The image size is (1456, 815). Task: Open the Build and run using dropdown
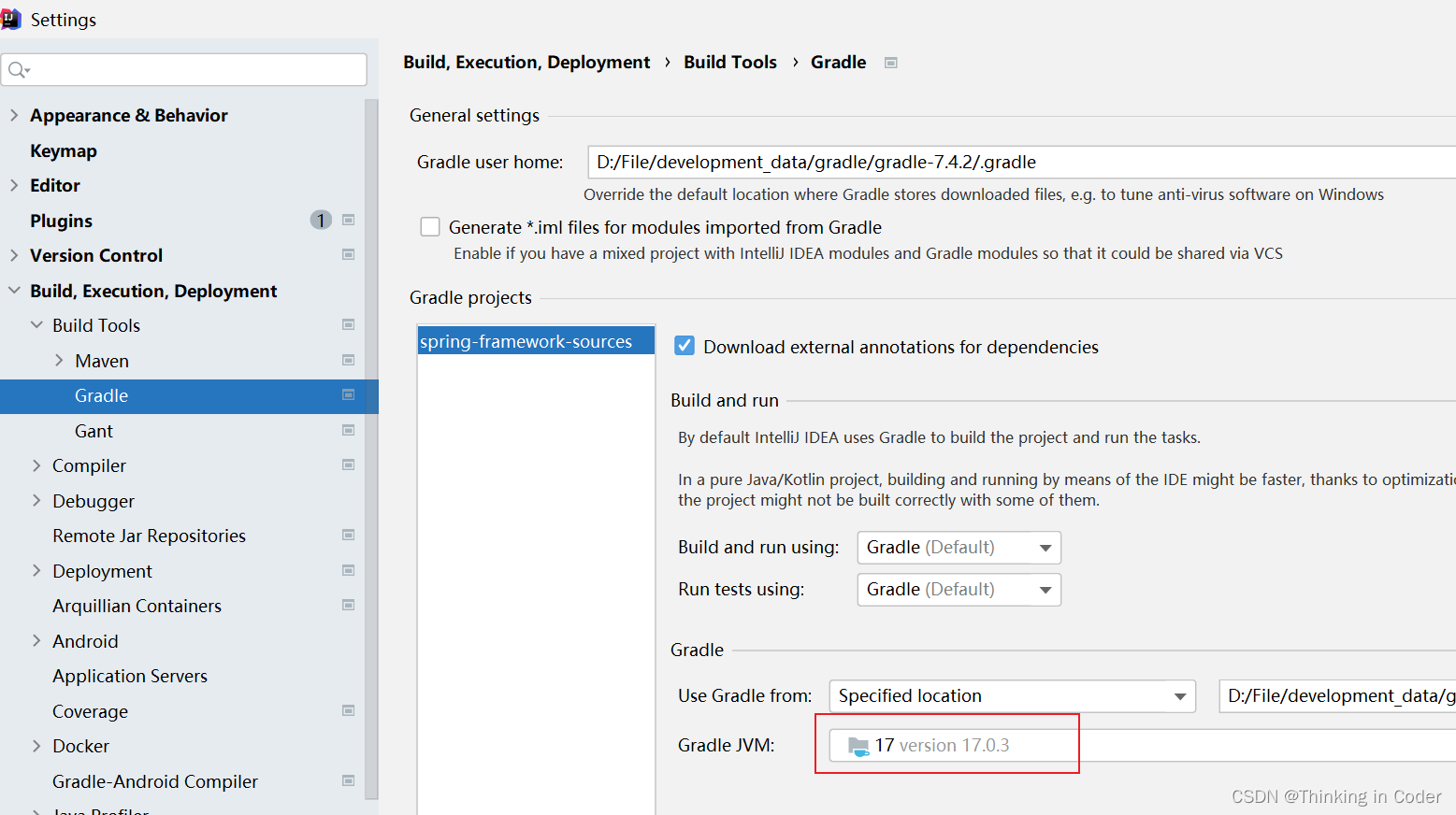click(x=959, y=548)
